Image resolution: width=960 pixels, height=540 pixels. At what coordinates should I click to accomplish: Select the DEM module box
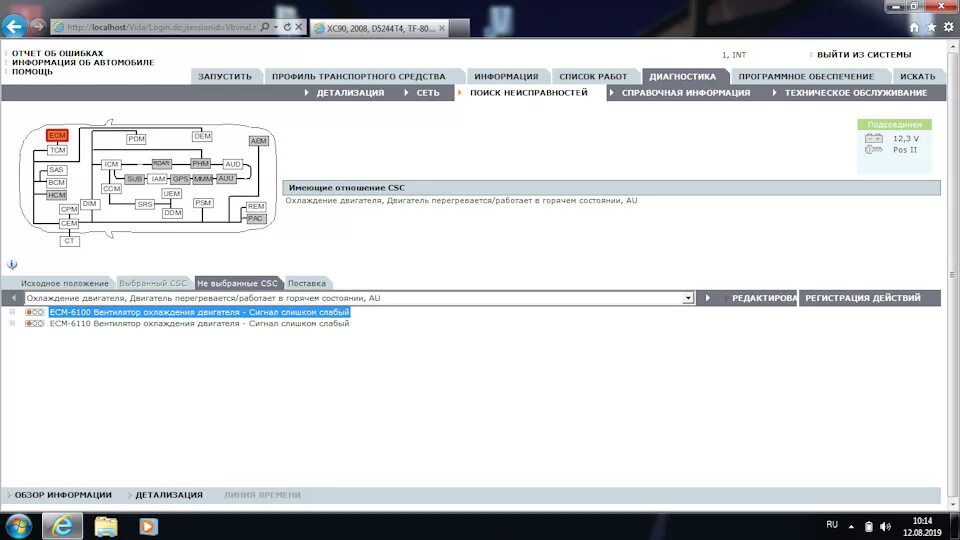(202, 136)
